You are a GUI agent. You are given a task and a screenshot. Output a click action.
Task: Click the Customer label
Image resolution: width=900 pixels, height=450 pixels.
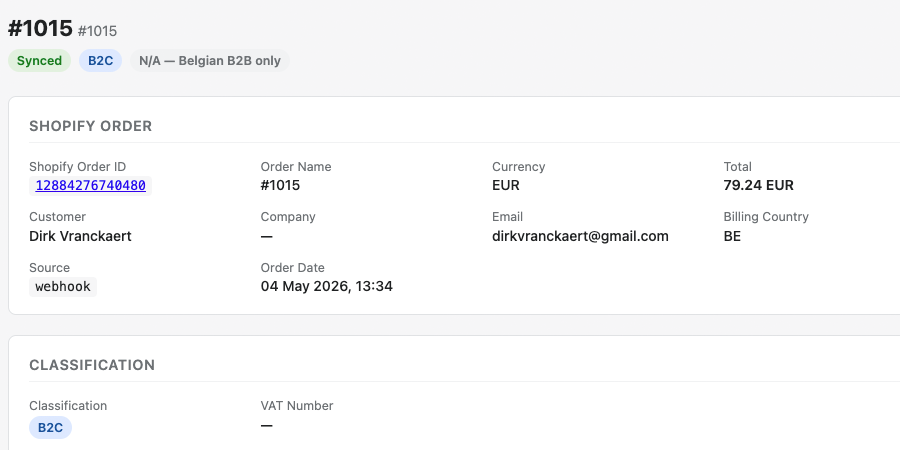tap(57, 216)
